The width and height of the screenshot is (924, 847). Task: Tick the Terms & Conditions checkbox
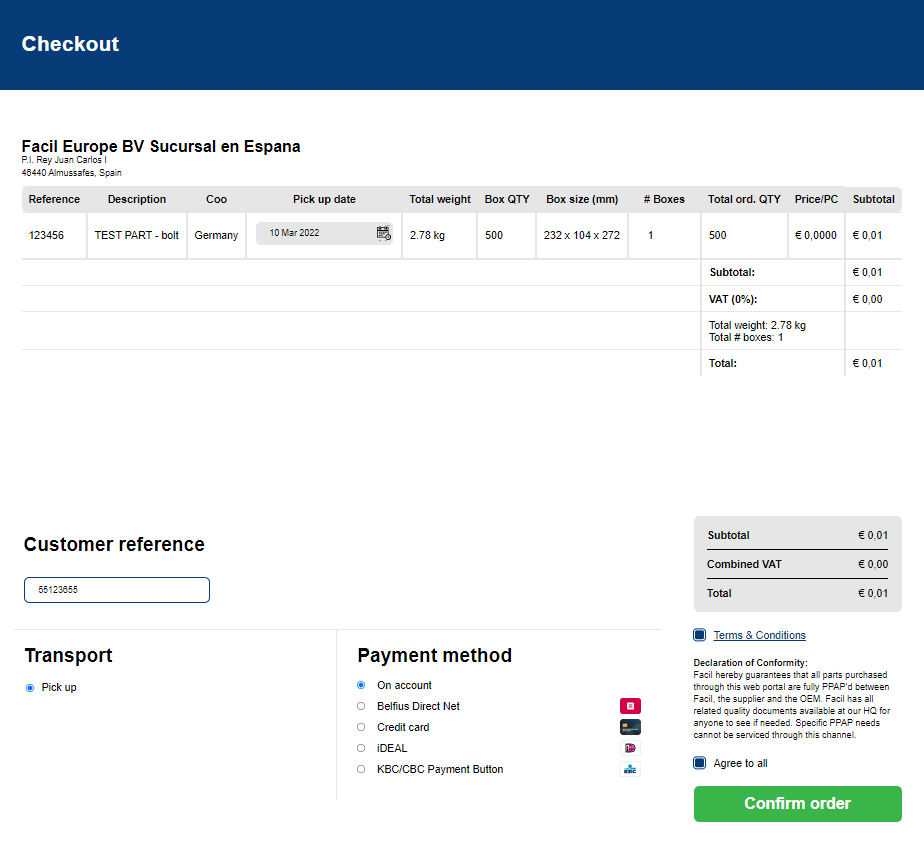(x=700, y=635)
